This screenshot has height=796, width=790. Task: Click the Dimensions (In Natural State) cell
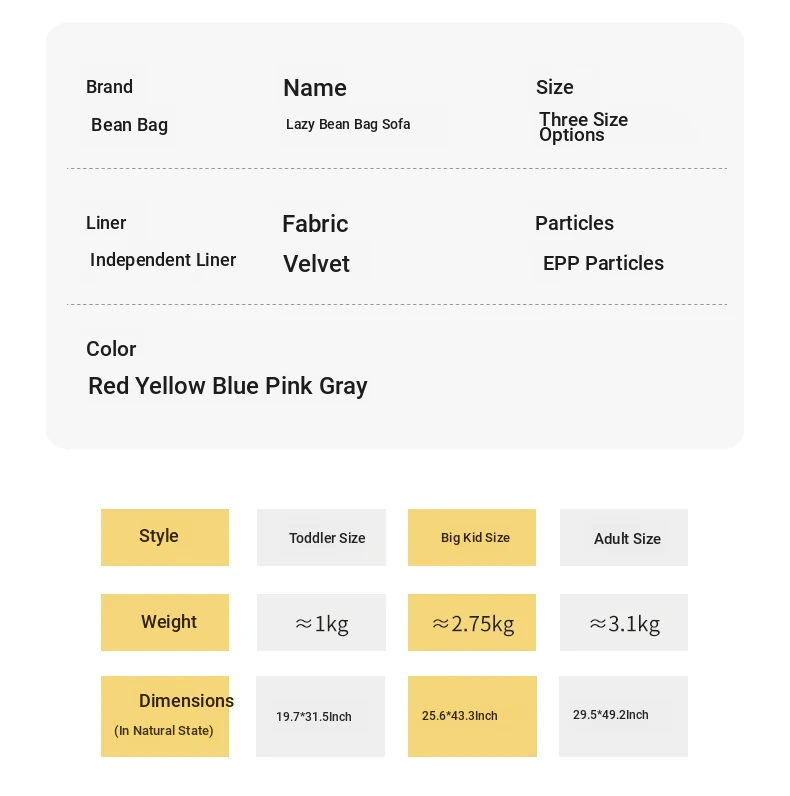pos(165,716)
